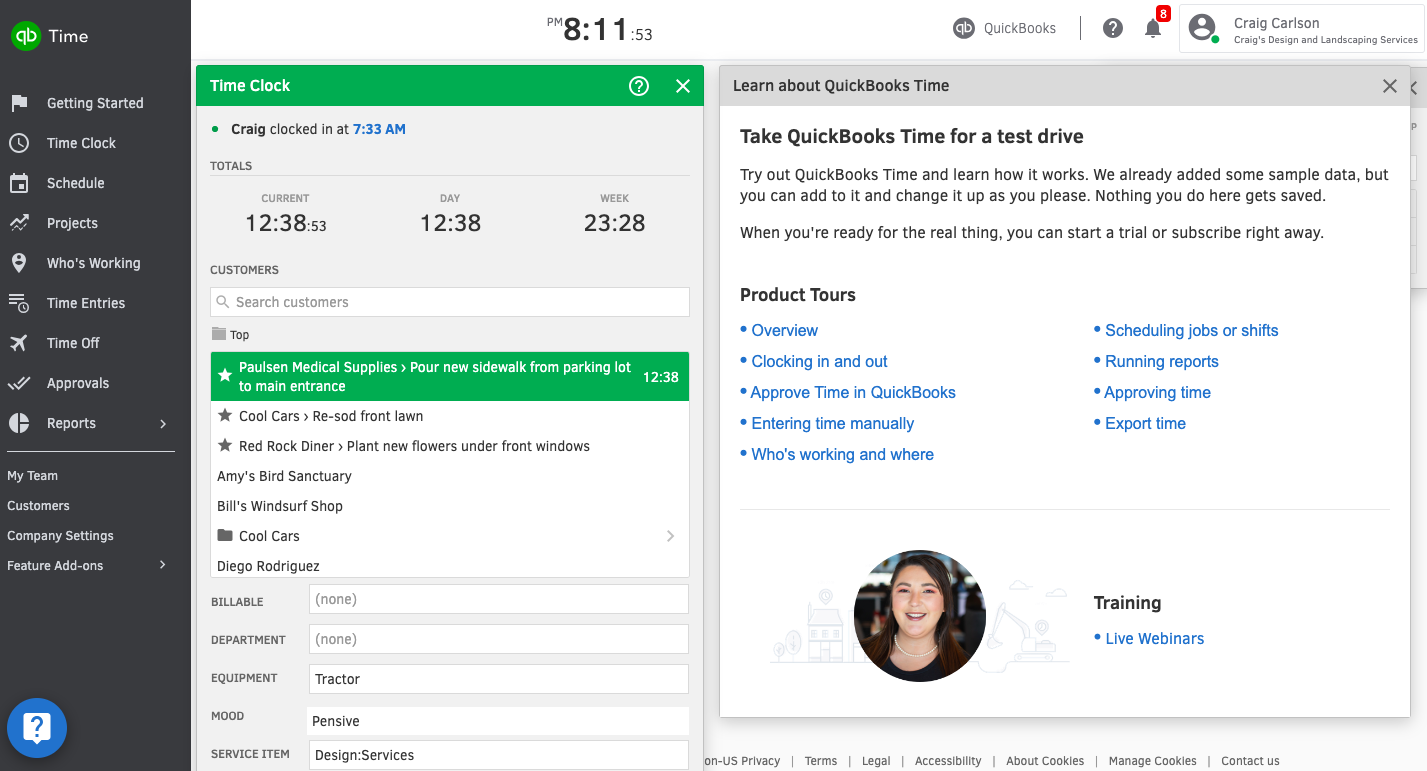The image size is (1427, 771).
Task: Click star beside Red Rock Diner job
Action: pyautogui.click(x=226, y=446)
